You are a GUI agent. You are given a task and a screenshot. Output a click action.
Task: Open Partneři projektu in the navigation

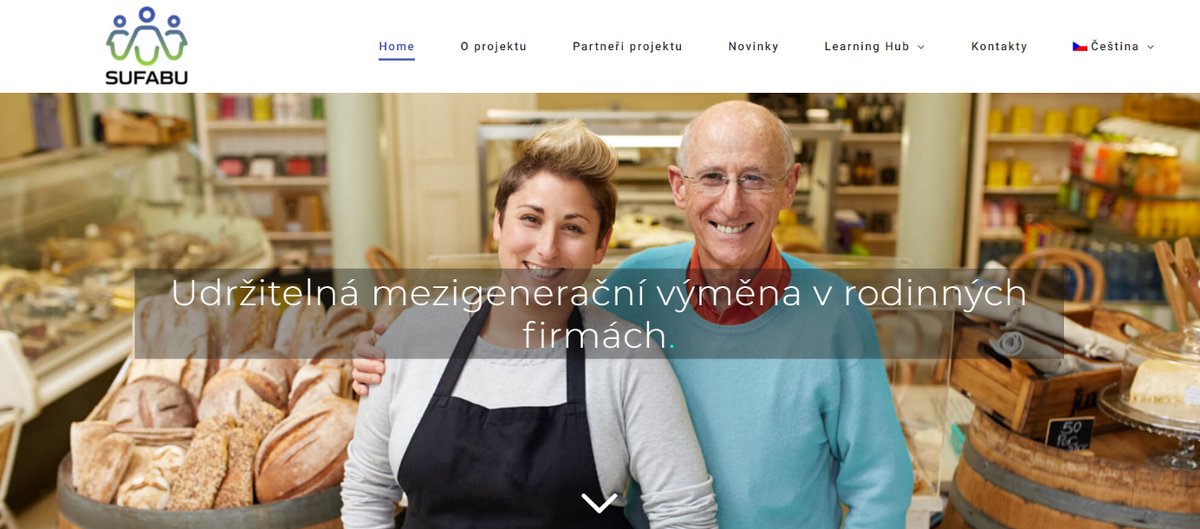(x=627, y=47)
